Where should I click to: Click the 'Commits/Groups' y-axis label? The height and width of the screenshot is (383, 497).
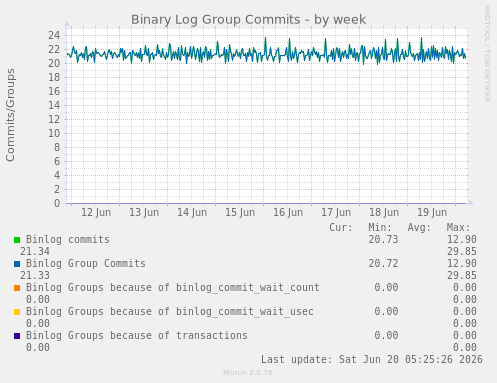click(10, 115)
